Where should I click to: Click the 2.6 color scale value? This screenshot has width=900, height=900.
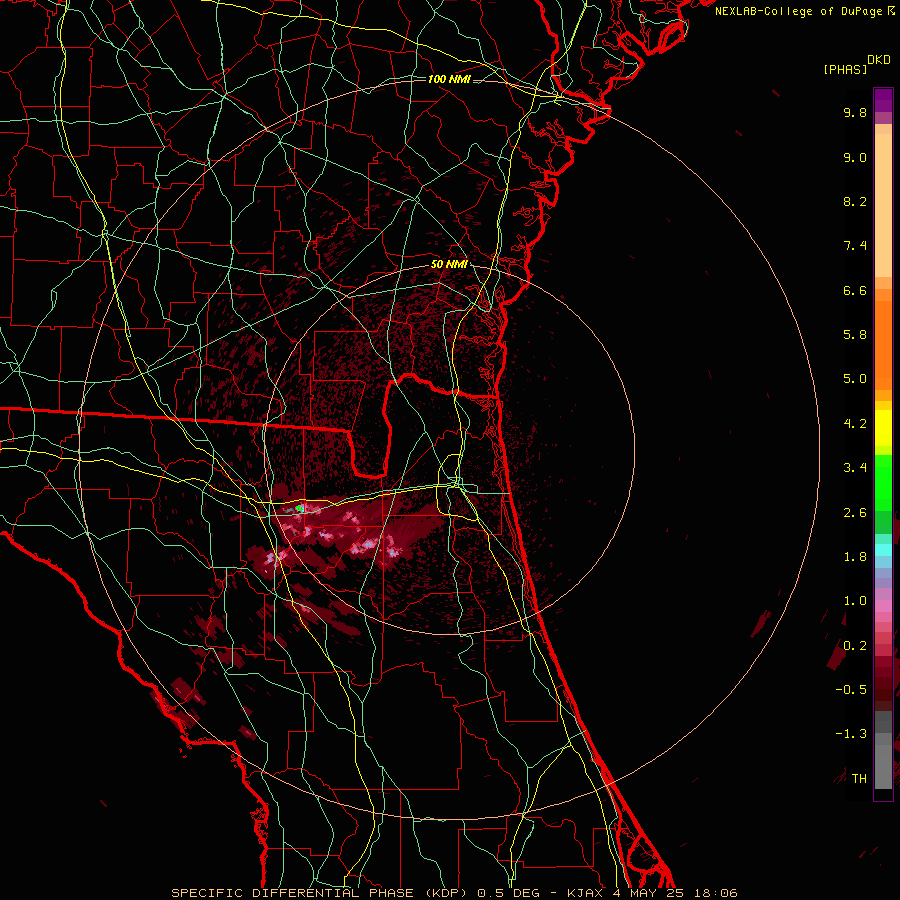[855, 513]
